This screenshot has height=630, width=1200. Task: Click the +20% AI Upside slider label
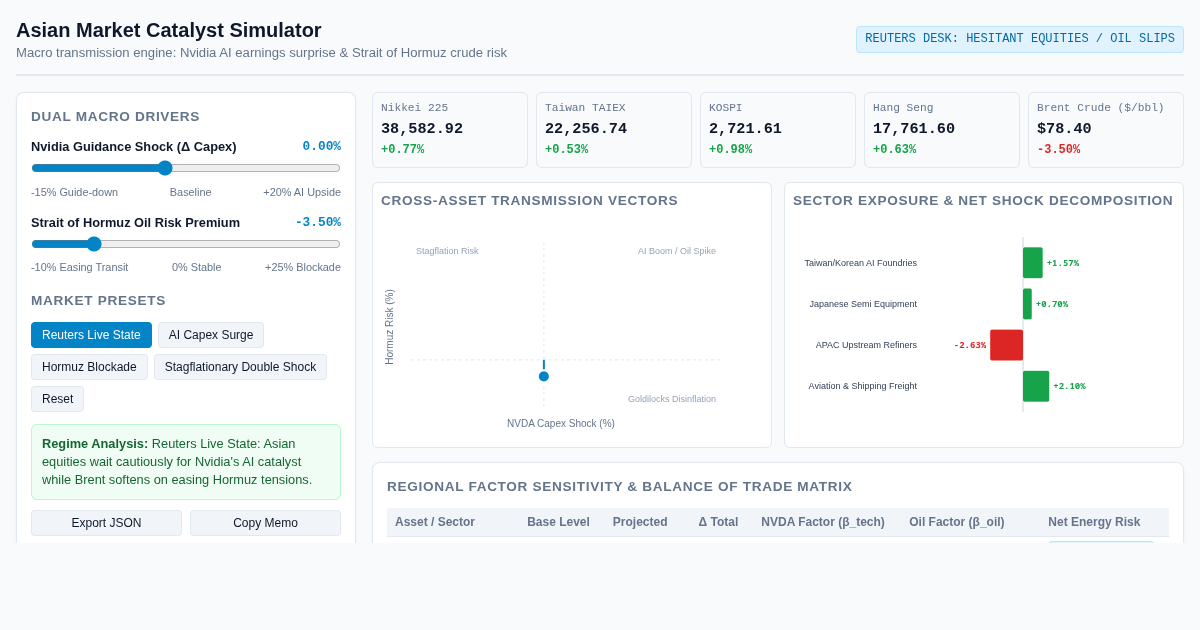coord(302,192)
